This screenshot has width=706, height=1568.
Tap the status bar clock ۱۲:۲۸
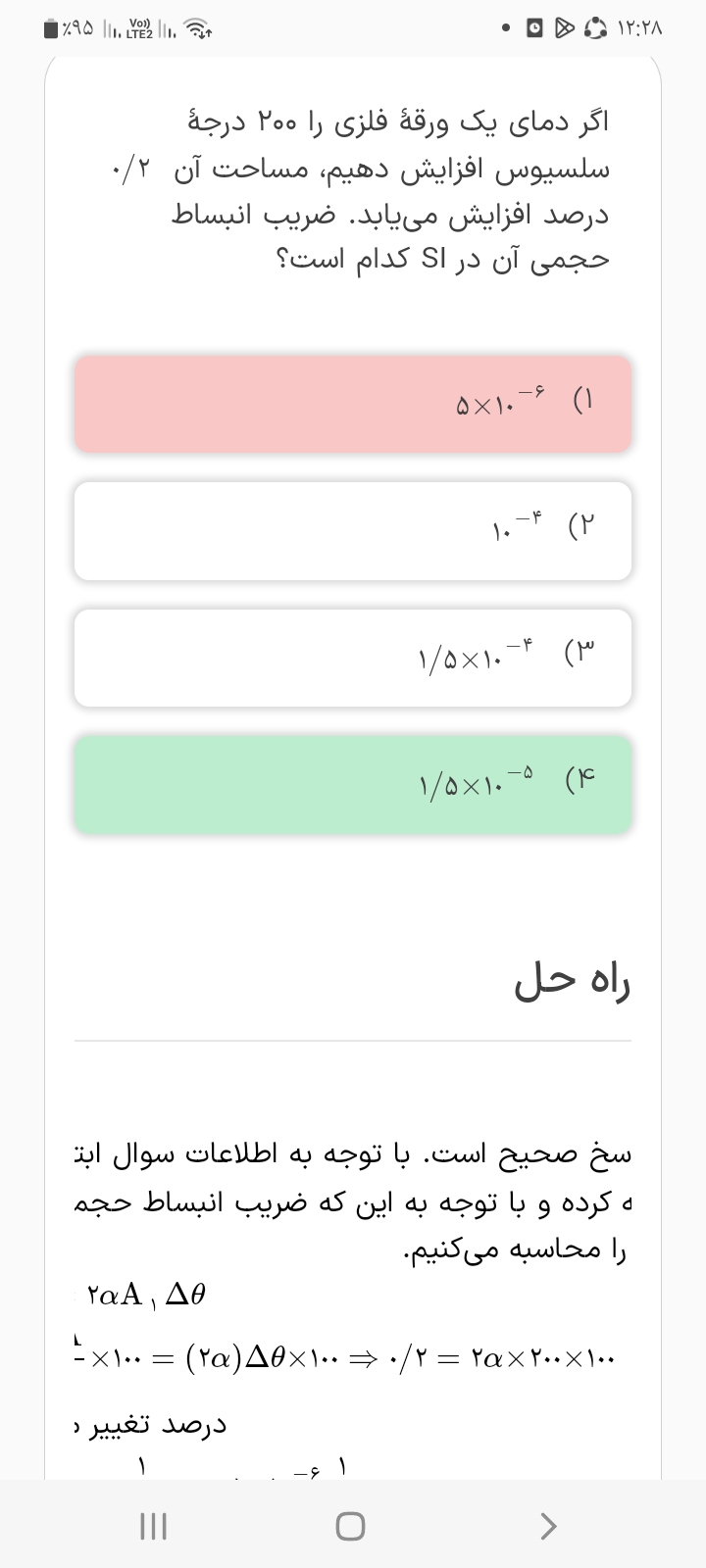(640, 29)
